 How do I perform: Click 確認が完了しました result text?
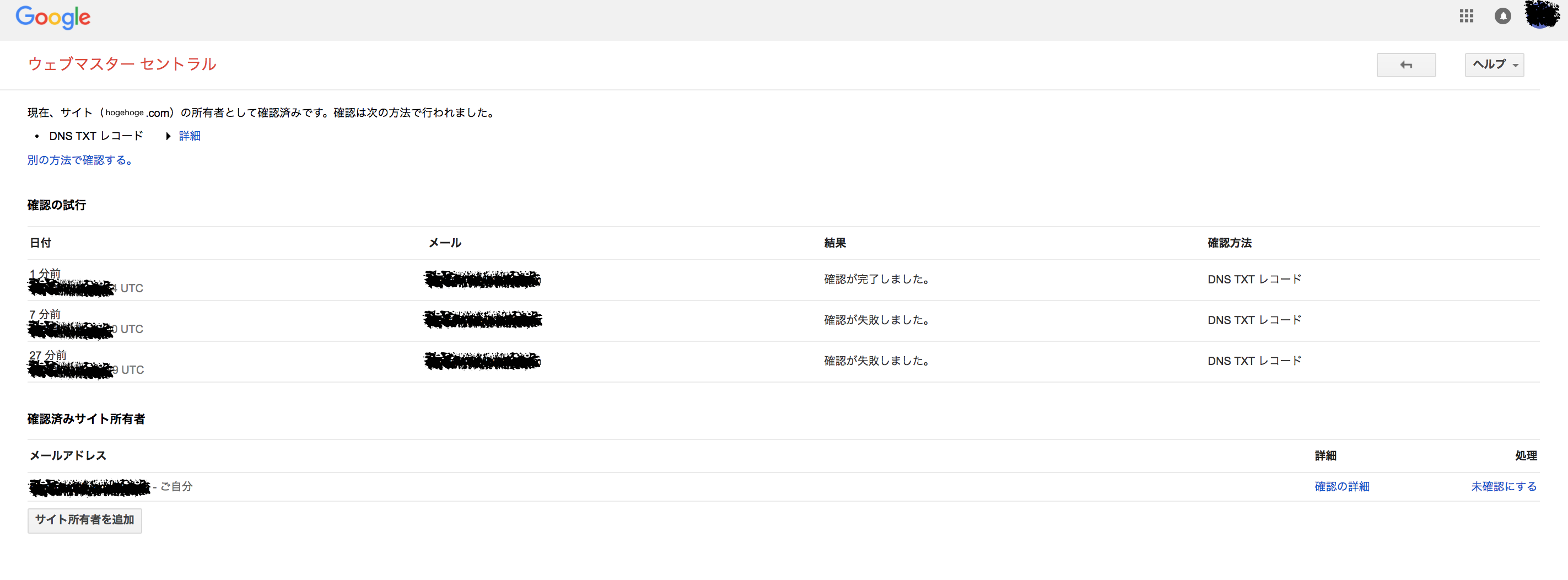point(876,280)
